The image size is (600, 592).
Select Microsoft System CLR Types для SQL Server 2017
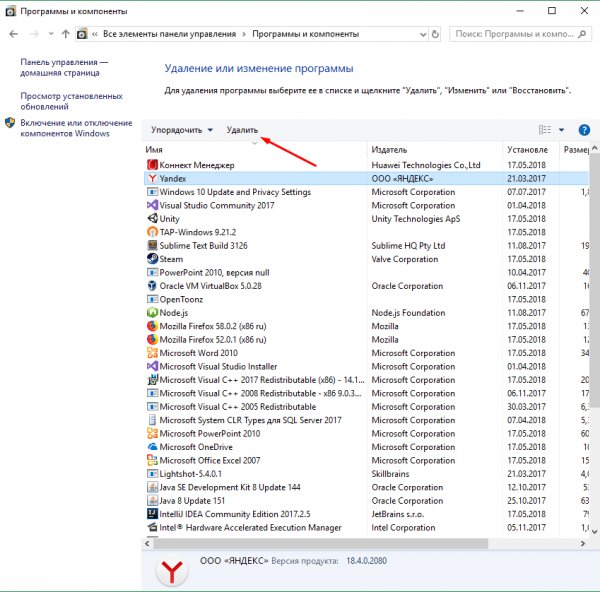(x=367, y=420)
